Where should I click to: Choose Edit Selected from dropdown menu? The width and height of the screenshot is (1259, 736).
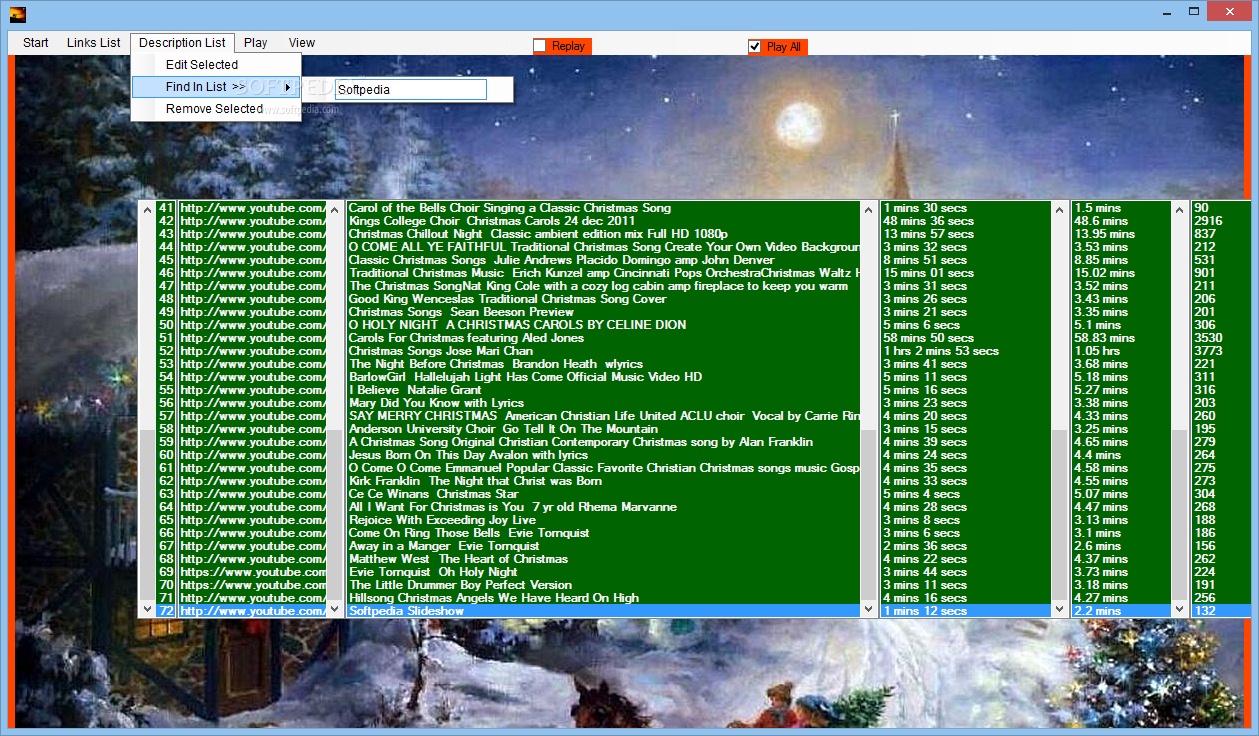[216, 65]
